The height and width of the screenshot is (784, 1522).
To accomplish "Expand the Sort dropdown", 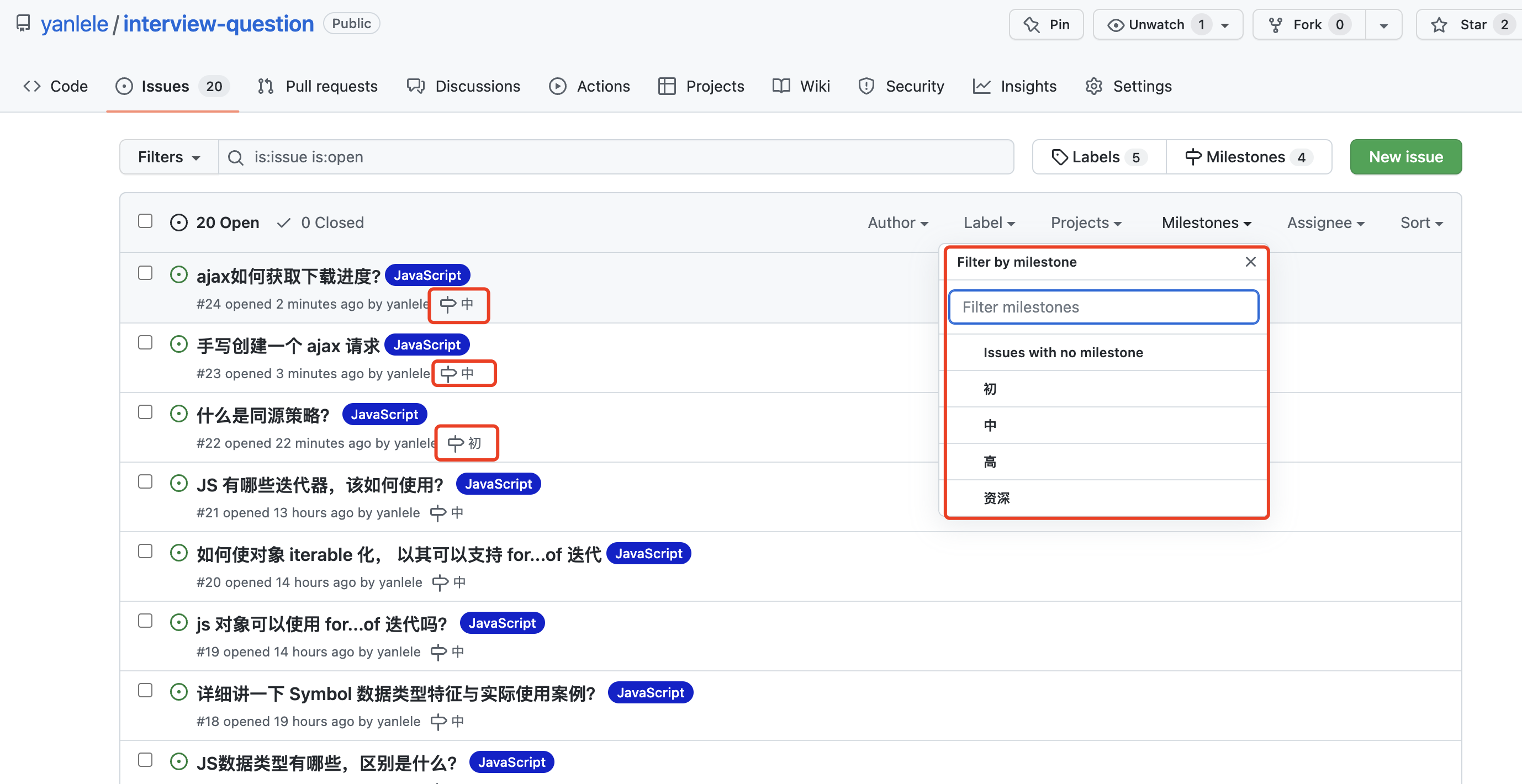I will pos(1421,223).
